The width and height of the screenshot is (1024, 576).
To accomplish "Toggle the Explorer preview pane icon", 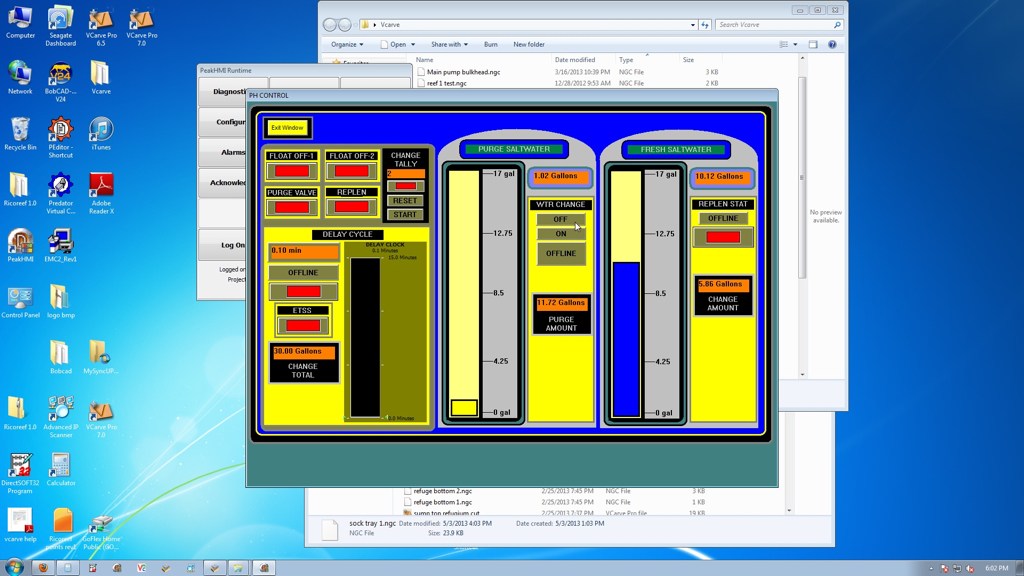I will coord(813,44).
